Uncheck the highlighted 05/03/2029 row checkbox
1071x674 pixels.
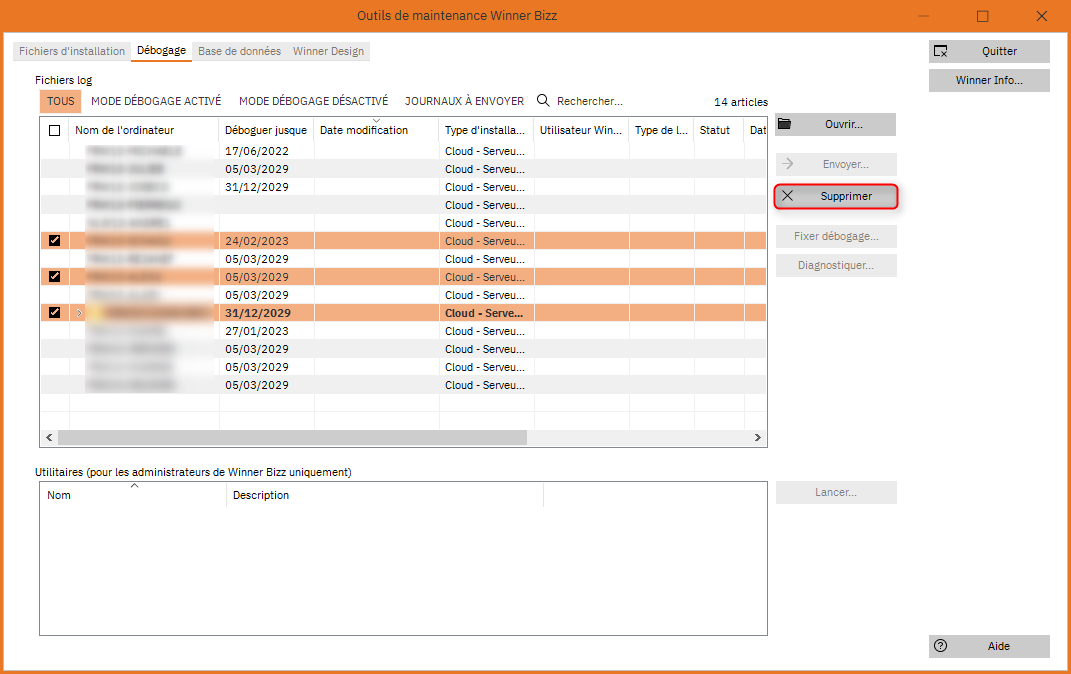[x=55, y=277]
